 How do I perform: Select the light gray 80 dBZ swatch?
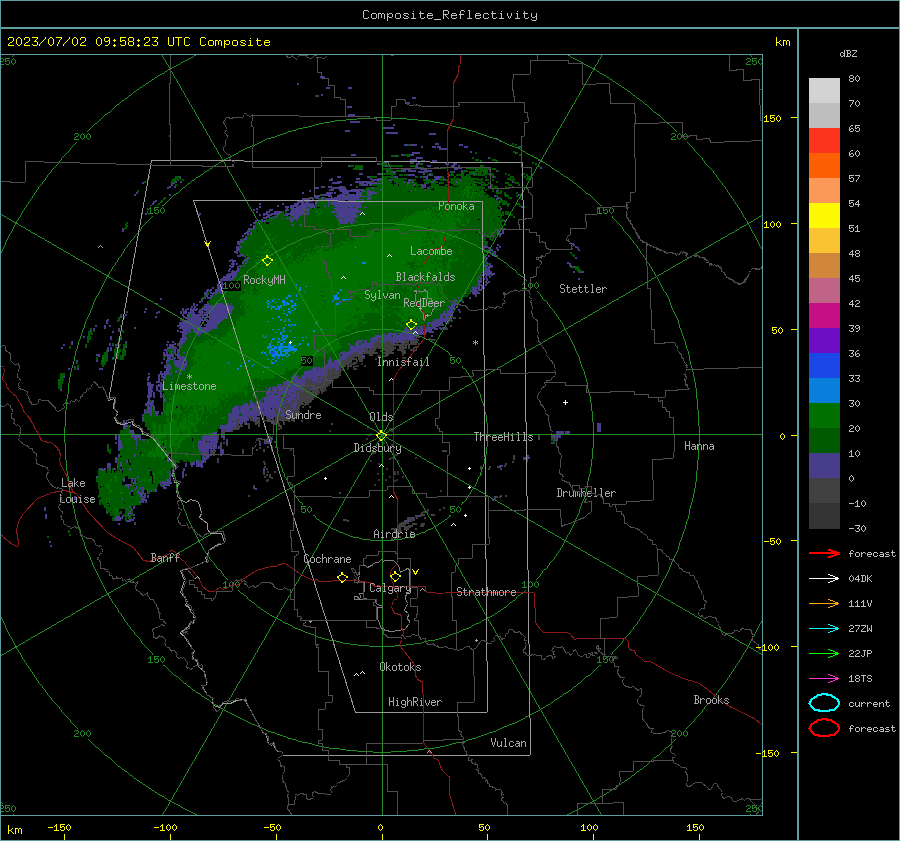(824, 90)
